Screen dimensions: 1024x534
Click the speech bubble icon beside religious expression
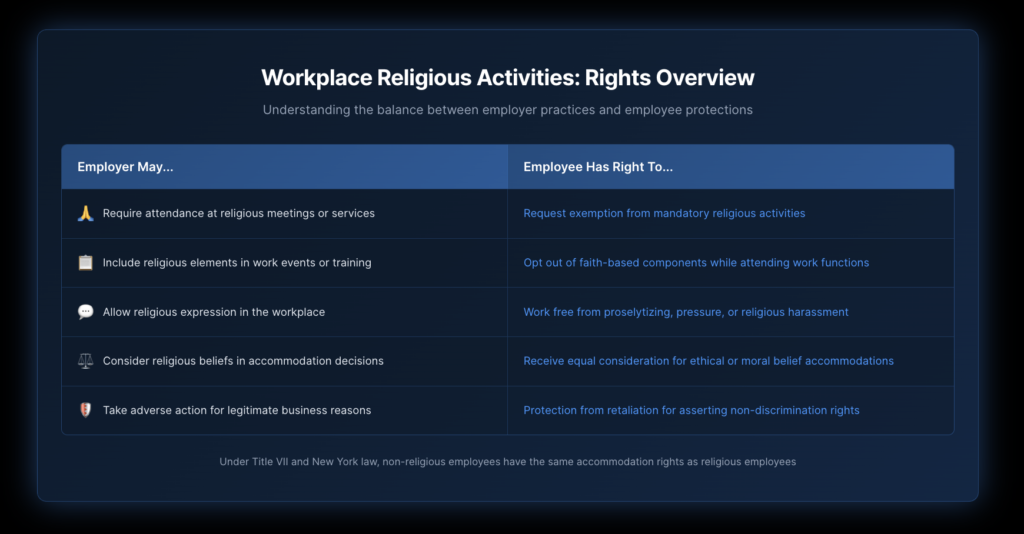tap(86, 312)
